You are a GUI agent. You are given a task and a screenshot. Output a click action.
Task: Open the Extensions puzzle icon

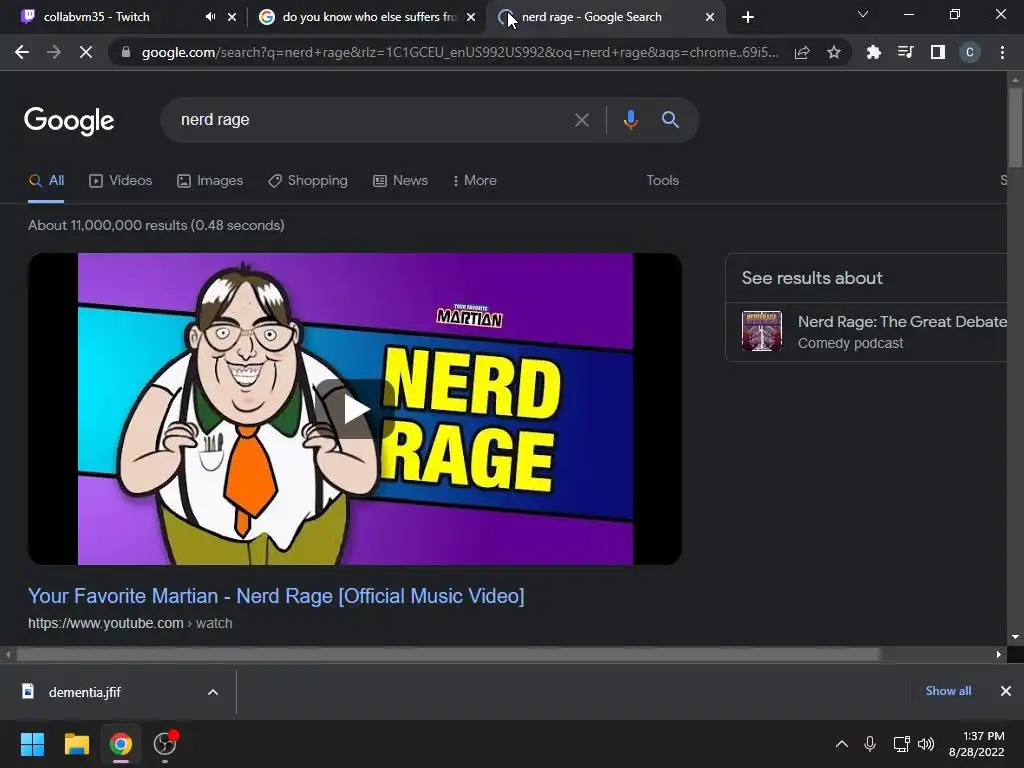click(x=873, y=52)
